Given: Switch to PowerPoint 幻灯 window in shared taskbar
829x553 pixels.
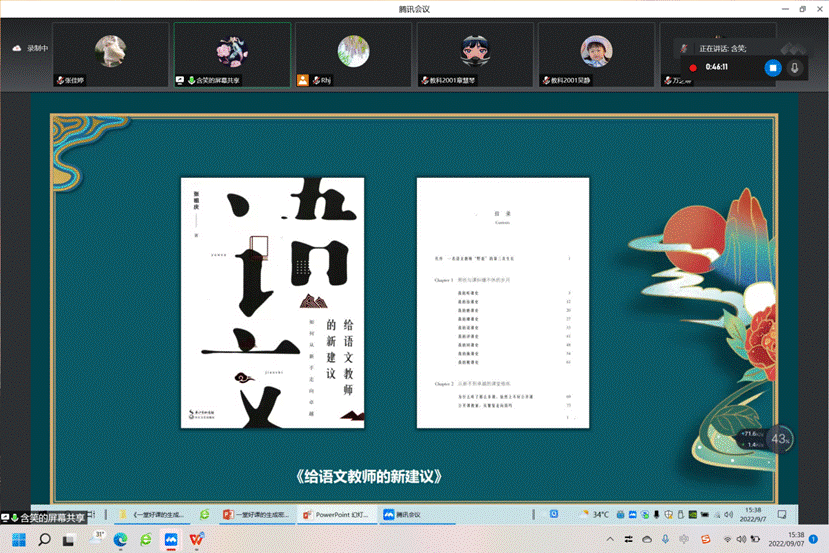Looking at the screenshot, I should [x=337, y=514].
